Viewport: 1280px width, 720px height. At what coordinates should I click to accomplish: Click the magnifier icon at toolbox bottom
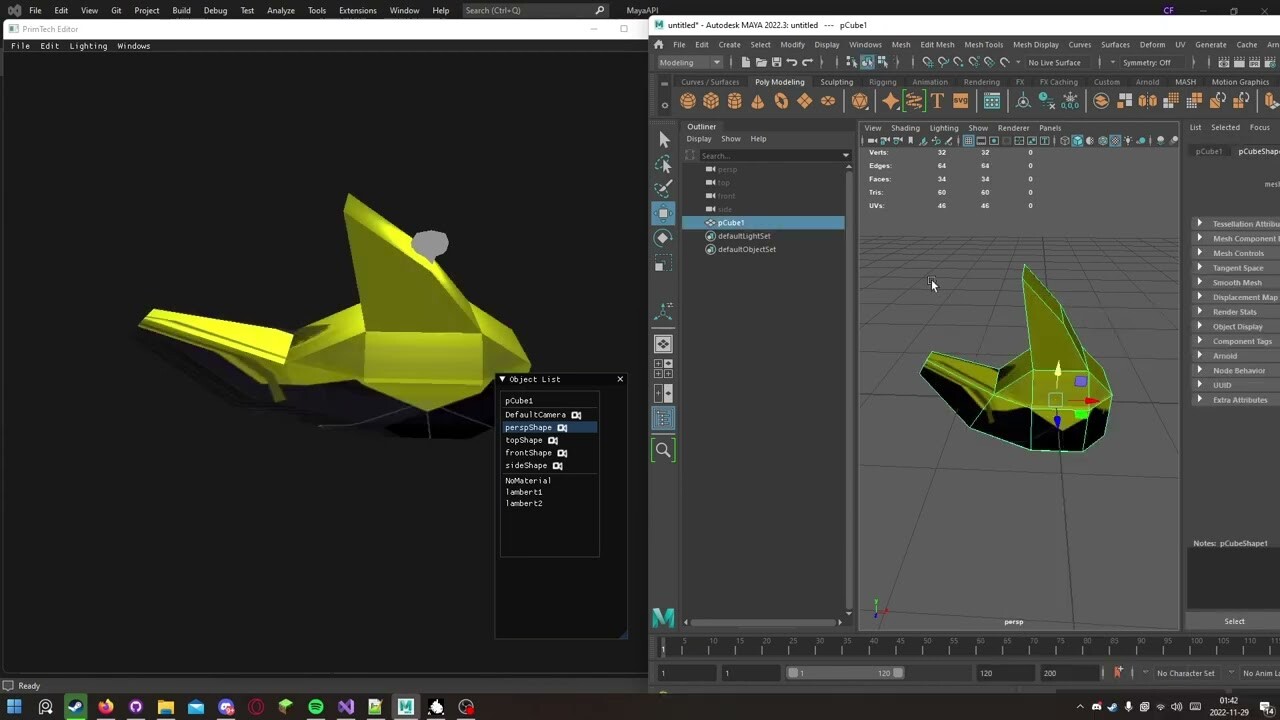[663, 450]
